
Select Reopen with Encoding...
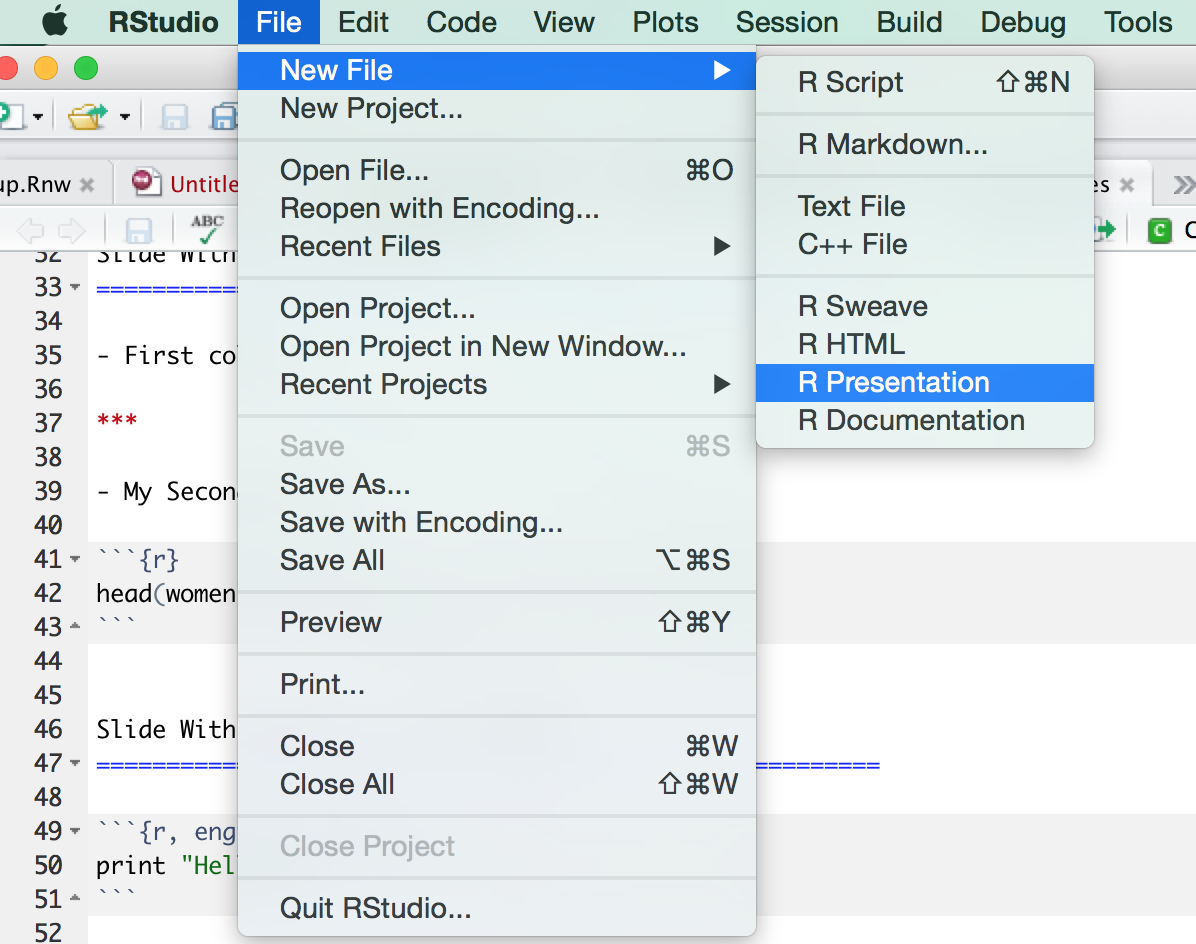tap(497, 208)
